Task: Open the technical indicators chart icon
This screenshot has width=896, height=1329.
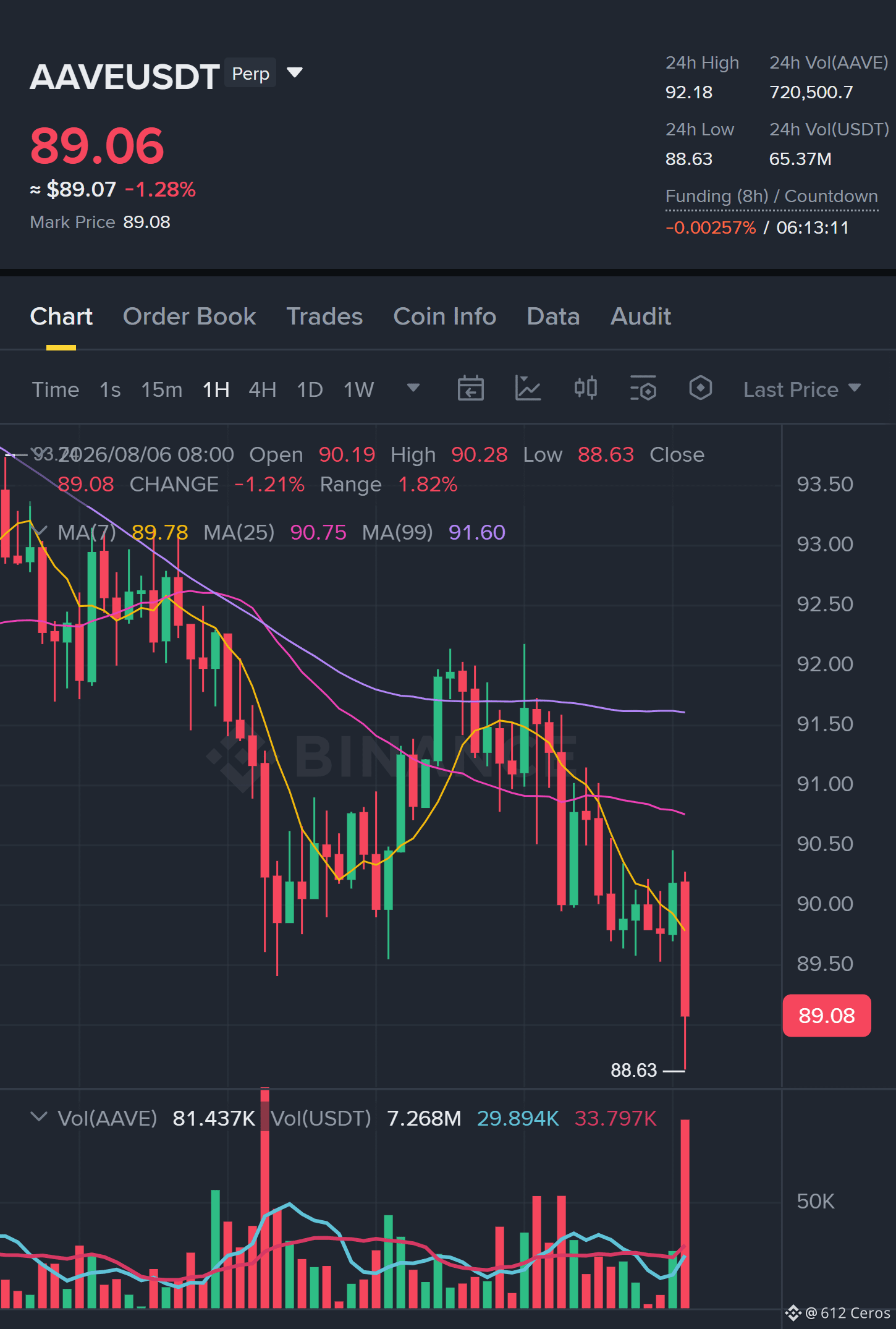Action: [528, 388]
